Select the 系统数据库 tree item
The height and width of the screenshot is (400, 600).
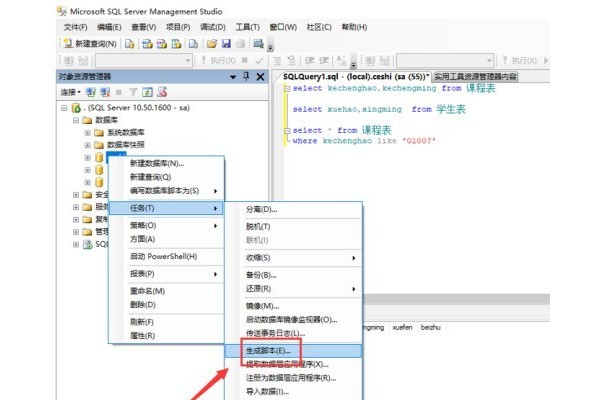point(125,132)
